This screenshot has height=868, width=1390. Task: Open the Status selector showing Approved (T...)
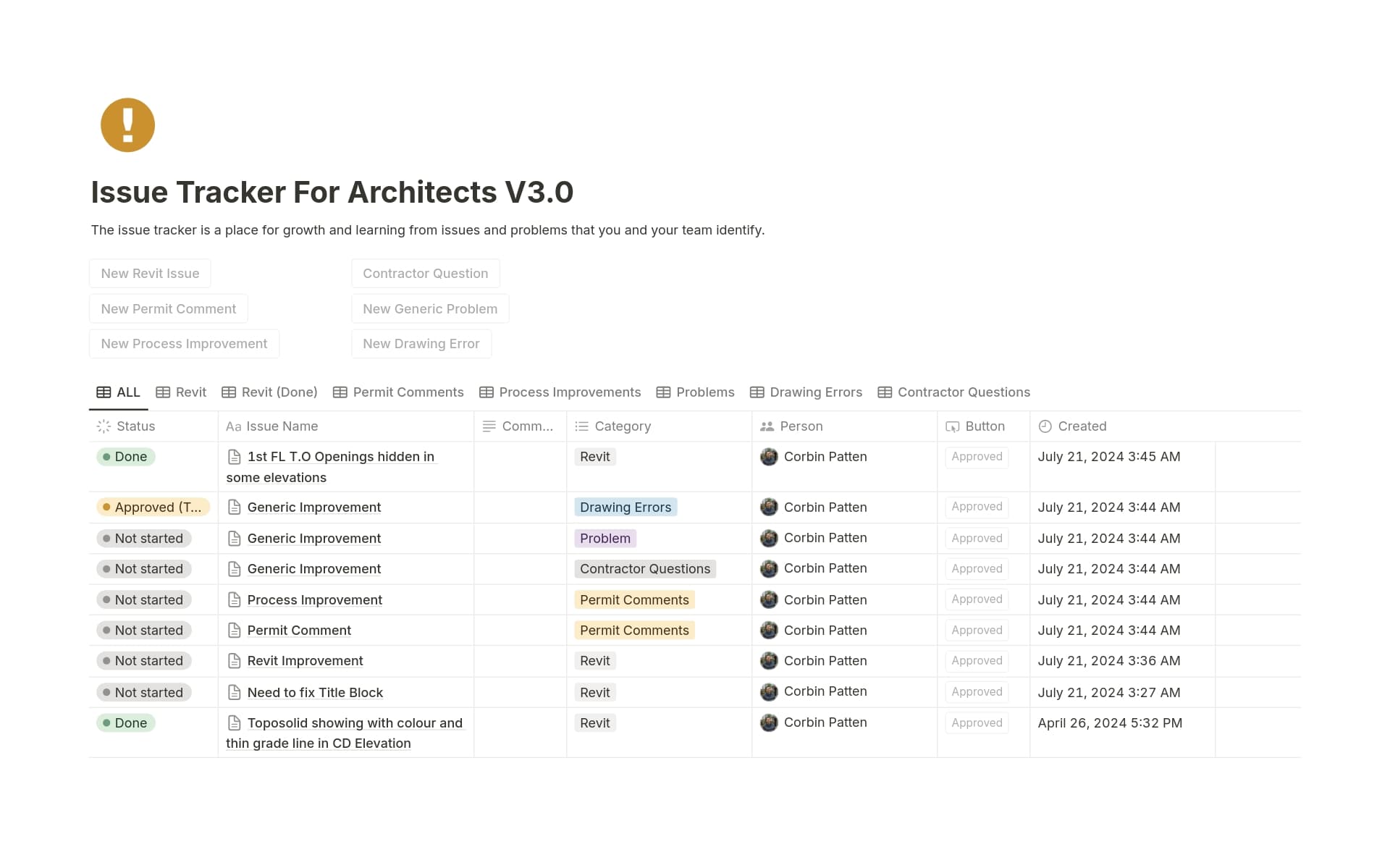[x=152, y=507]
